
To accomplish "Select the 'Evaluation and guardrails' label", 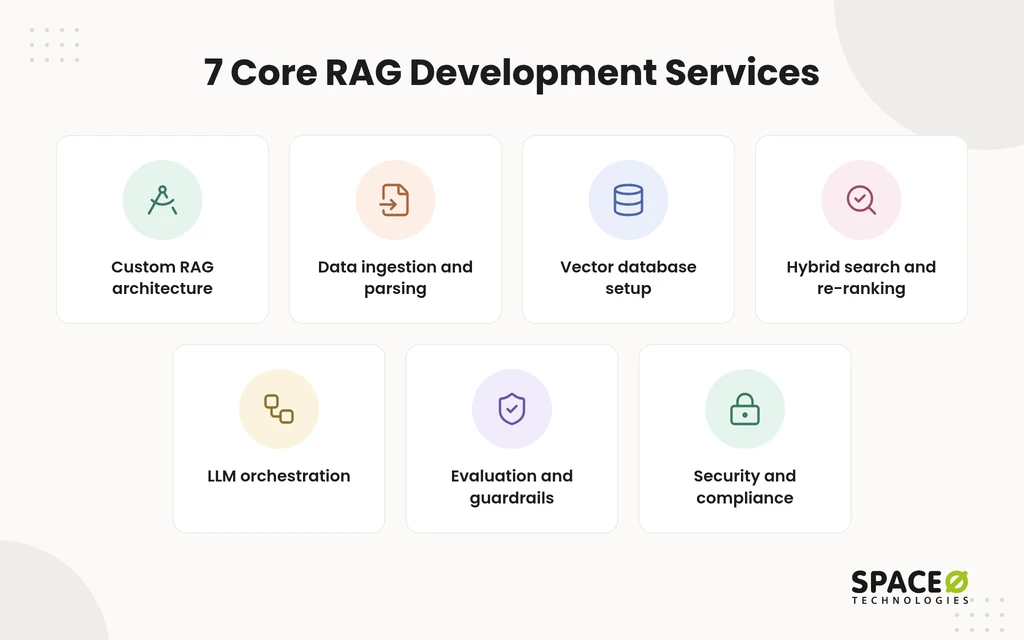I will pyautogui.click(x=512, y=487).
